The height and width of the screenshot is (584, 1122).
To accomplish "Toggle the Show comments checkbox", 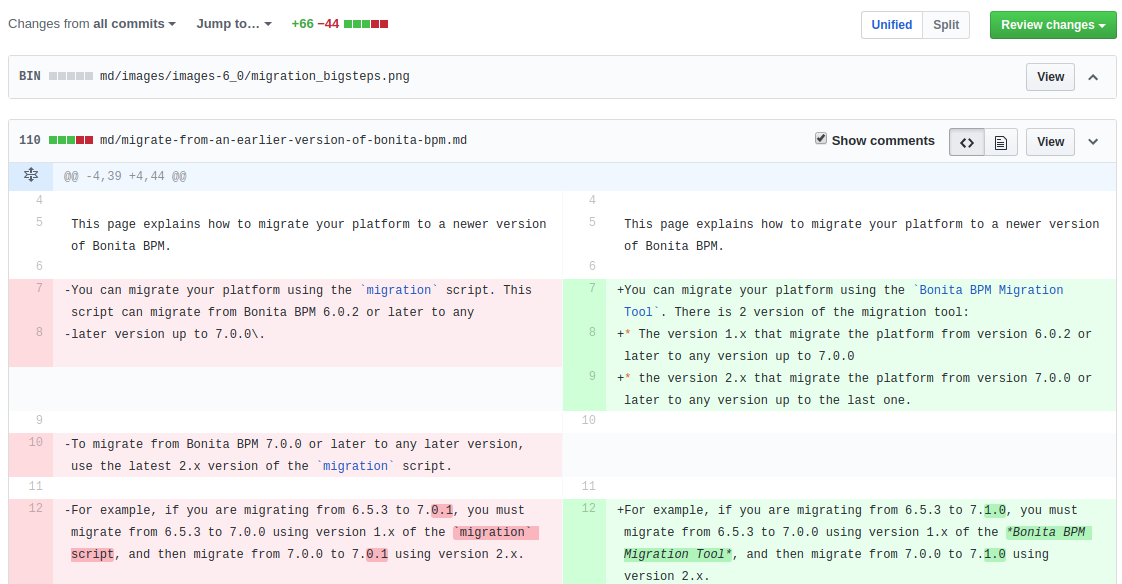I will click(821, 138).
